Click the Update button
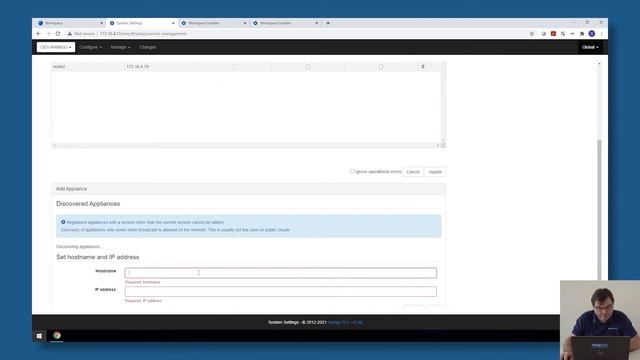The image size is (640, 360). tap(435, 172)
